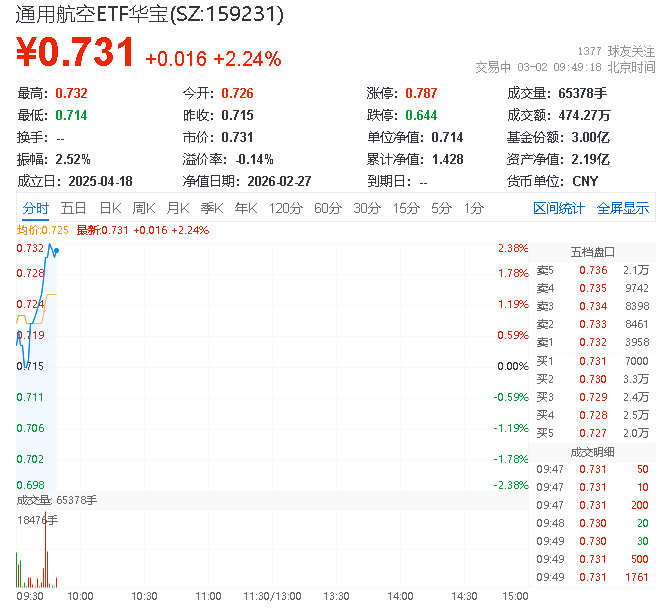Select the 买1 bid row at 0.731
Viewport: 656px width, 615px height.
592,360
